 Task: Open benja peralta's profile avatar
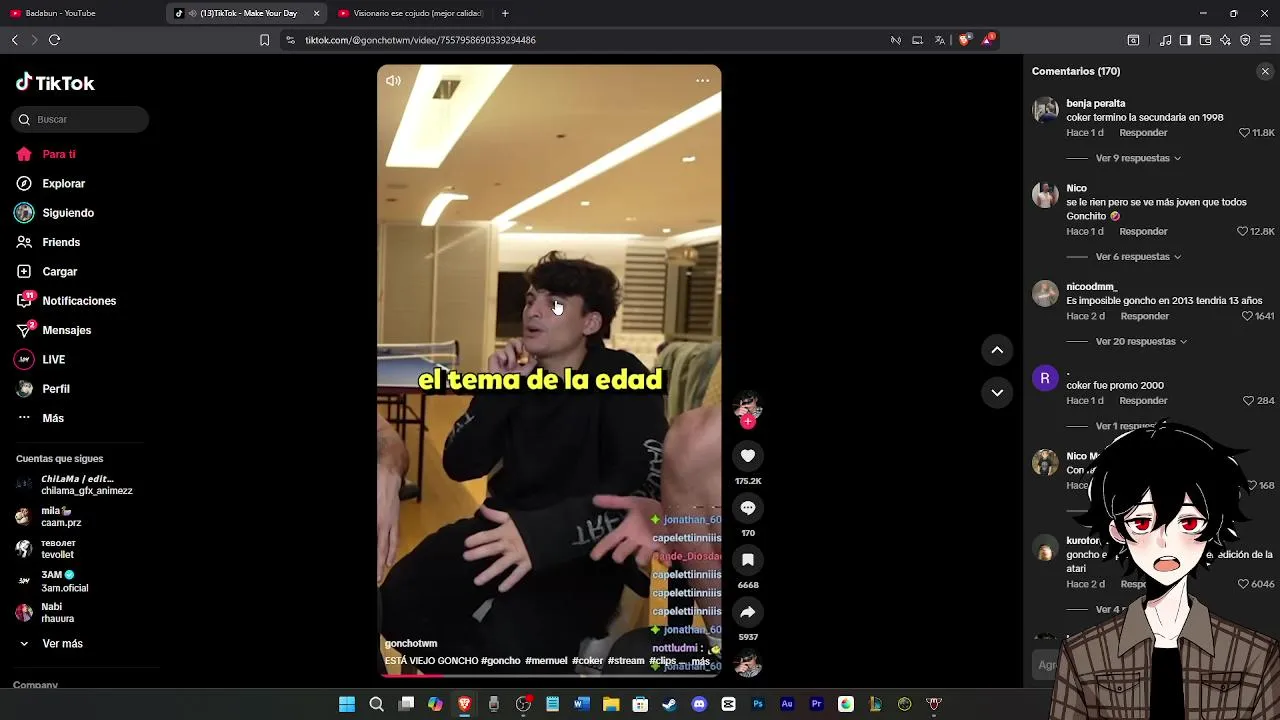[x=1045, y=109]
